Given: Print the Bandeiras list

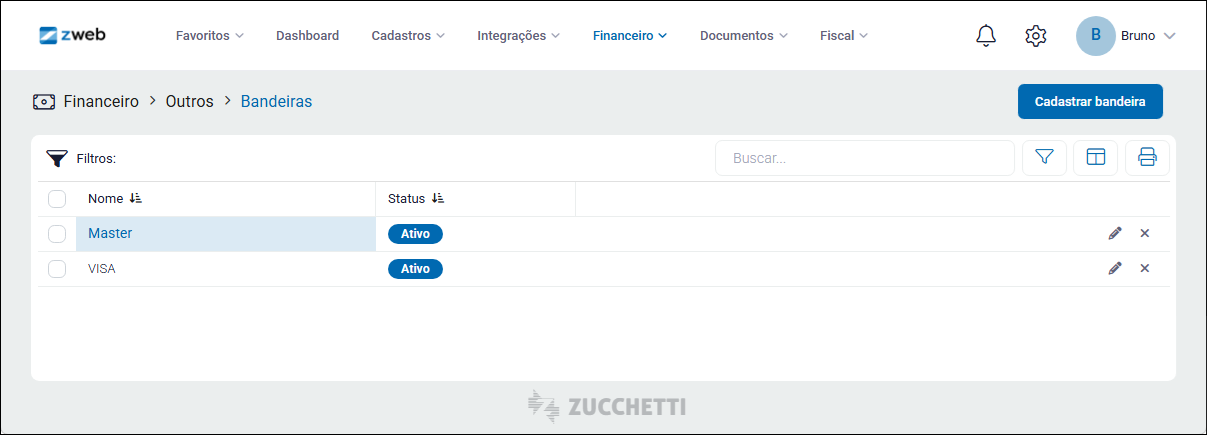Looking at the screenshot, I should pyautogui.click(x=1147, y=158).
